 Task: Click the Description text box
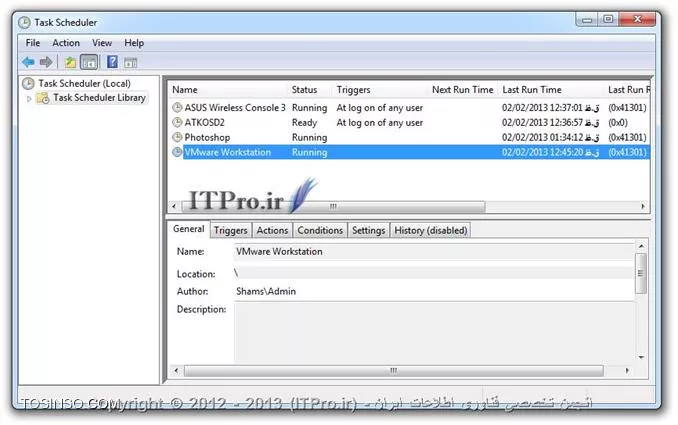(434, 332)
